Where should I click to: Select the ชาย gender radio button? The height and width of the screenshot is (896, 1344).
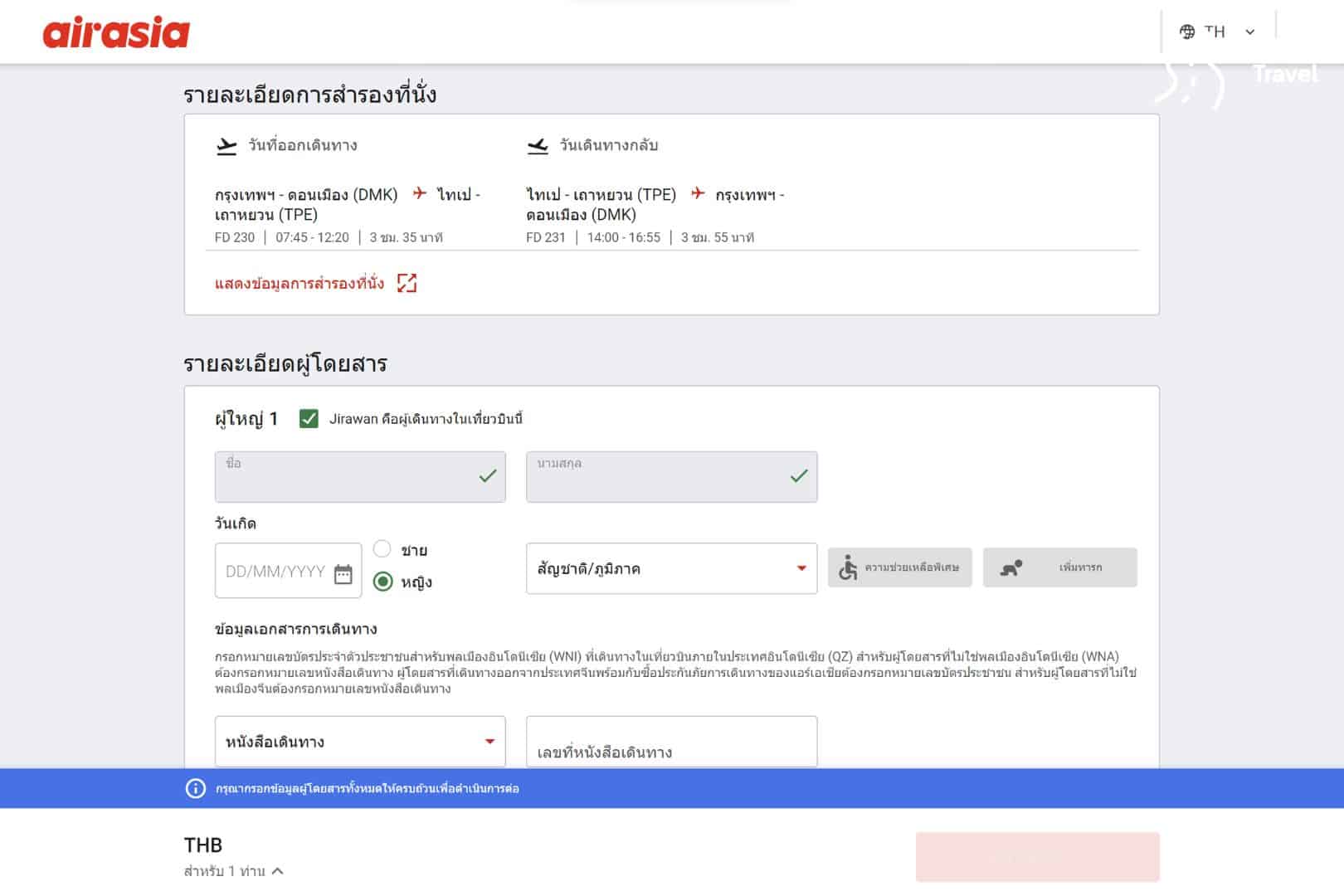pos(382,549)
